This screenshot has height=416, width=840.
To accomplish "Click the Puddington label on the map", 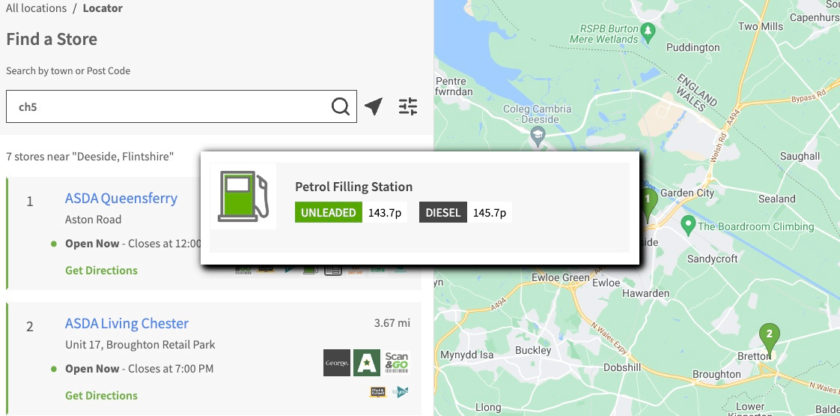I will 693,48.
